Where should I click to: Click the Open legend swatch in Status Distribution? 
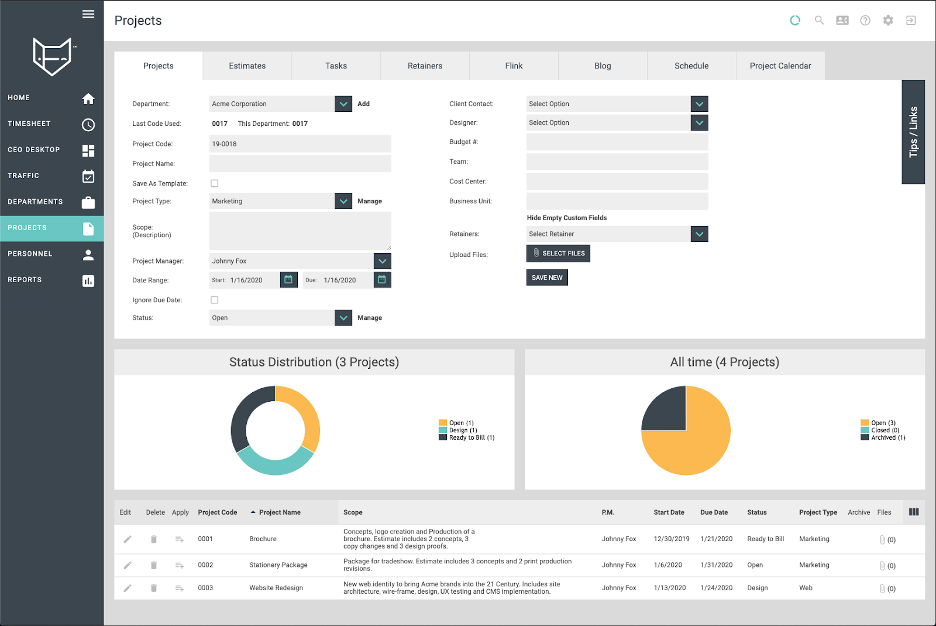click(x=442, y=423)
